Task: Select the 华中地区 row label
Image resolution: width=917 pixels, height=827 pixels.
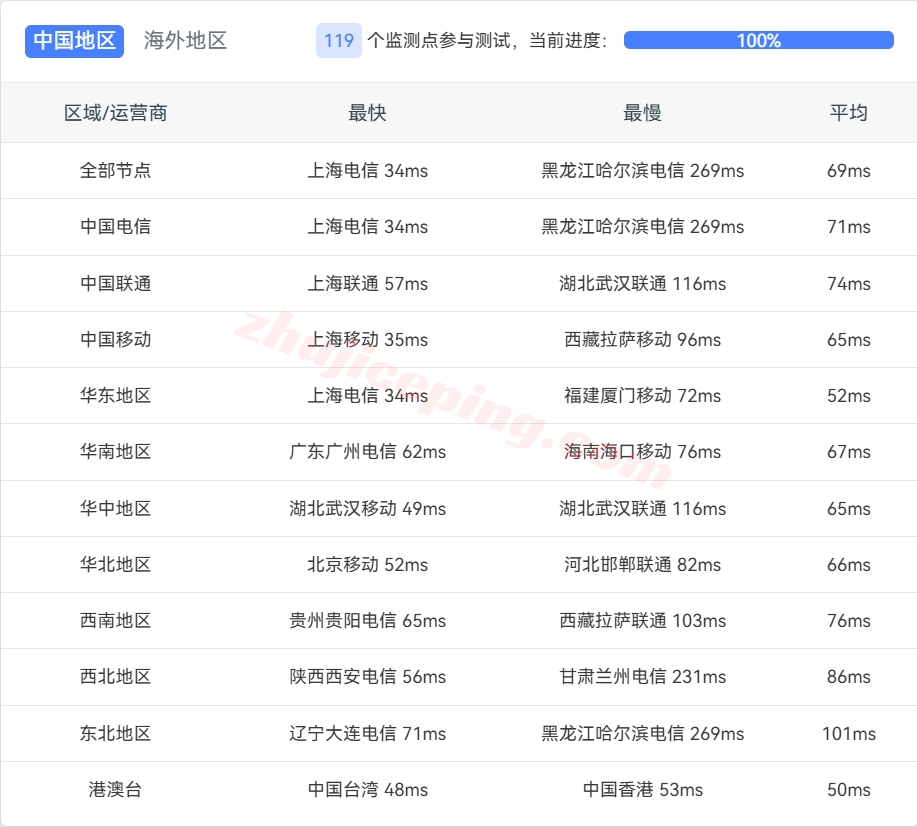Action: (x=116, y=509)
